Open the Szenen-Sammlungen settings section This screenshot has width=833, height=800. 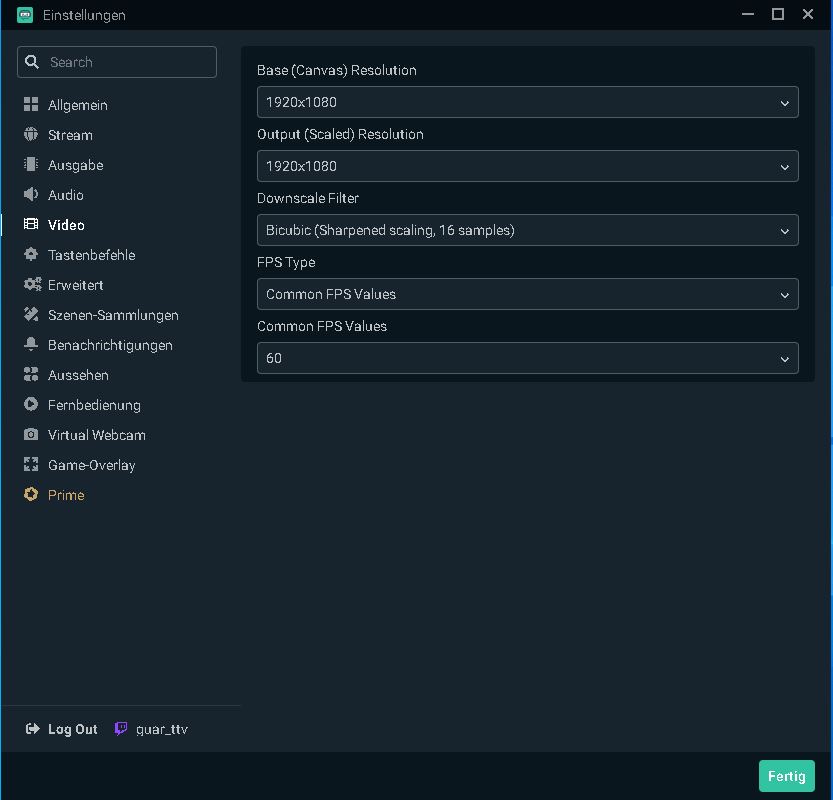coord(112,315)
